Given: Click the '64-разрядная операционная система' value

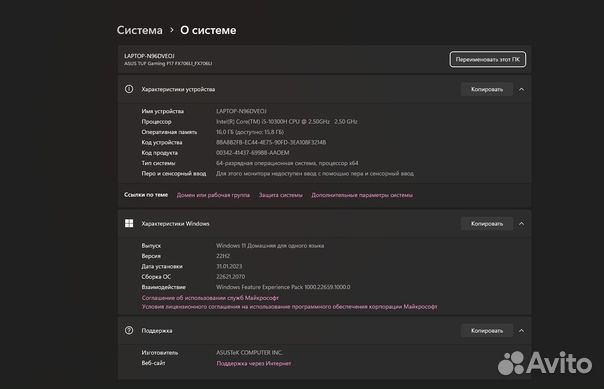Looking at the screenshot, I should tap(287, 163).
